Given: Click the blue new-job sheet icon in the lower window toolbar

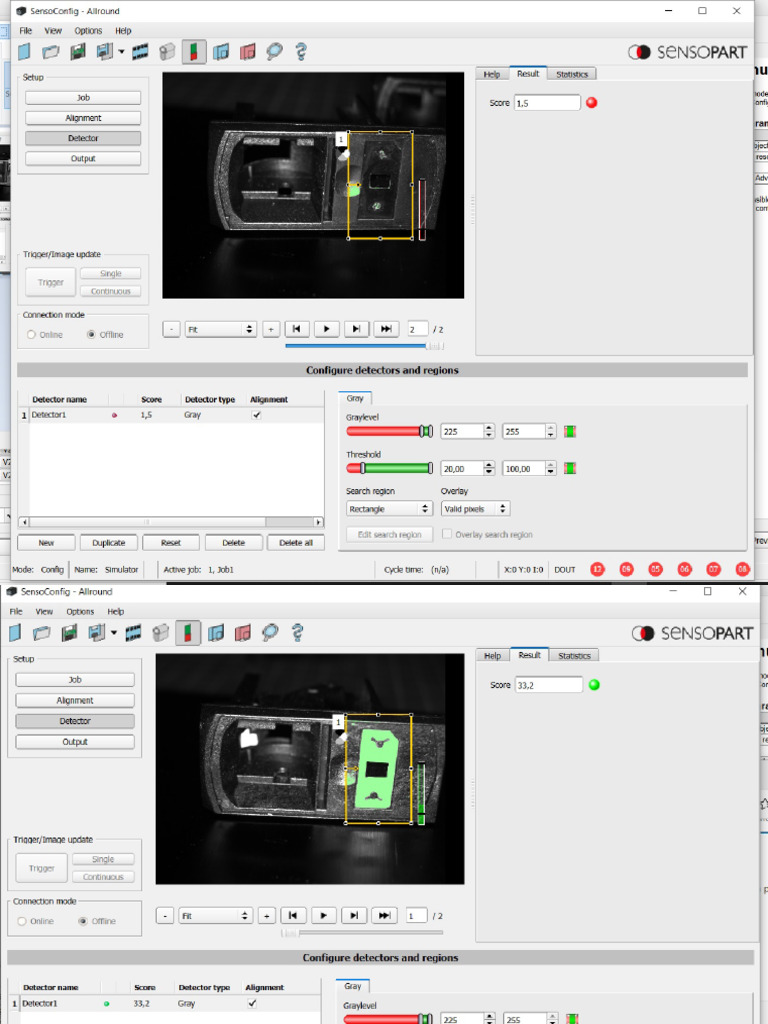Looking at the screenshot, I should 15,632.
